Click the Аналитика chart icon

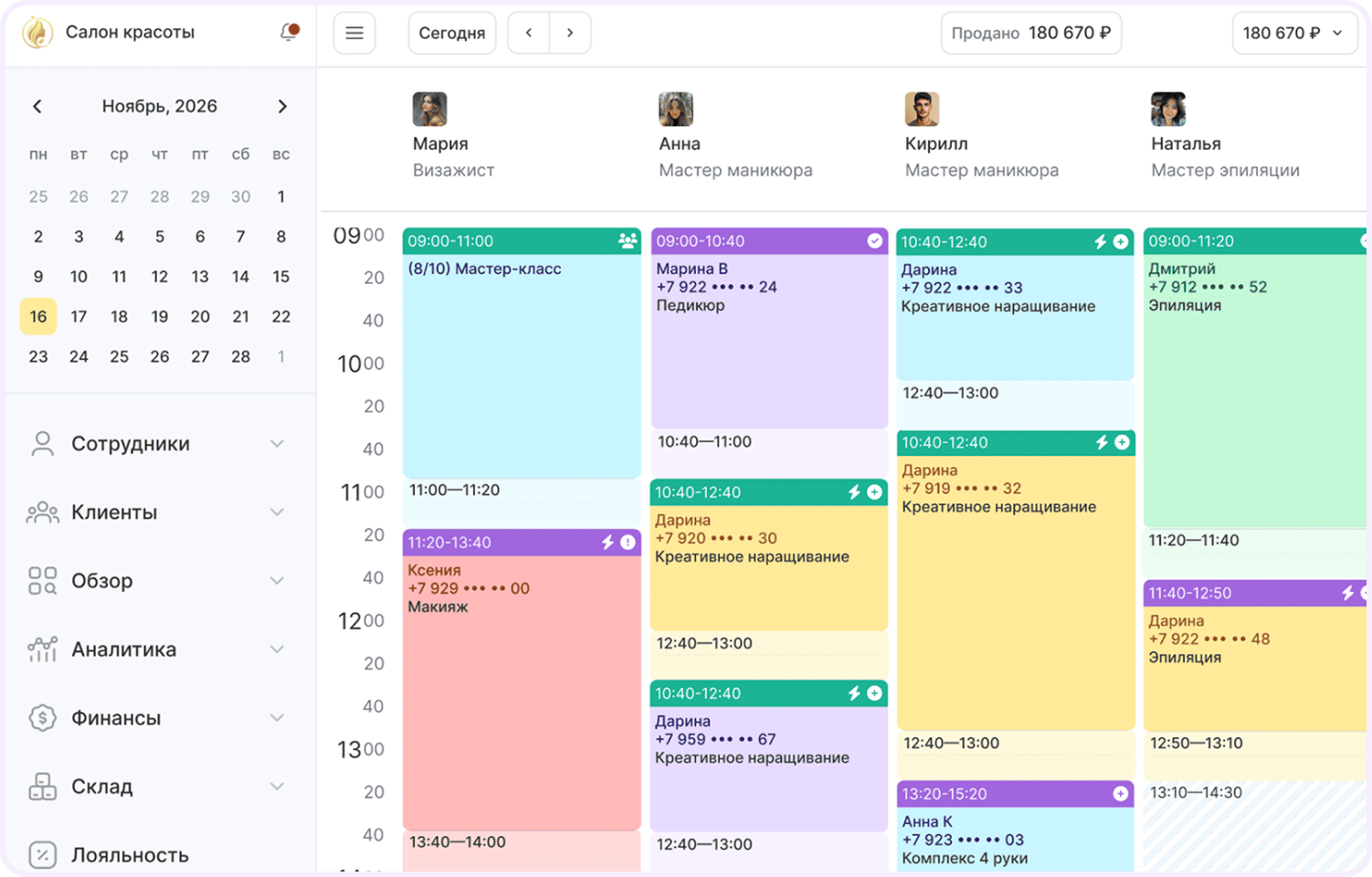click(42, 650)
